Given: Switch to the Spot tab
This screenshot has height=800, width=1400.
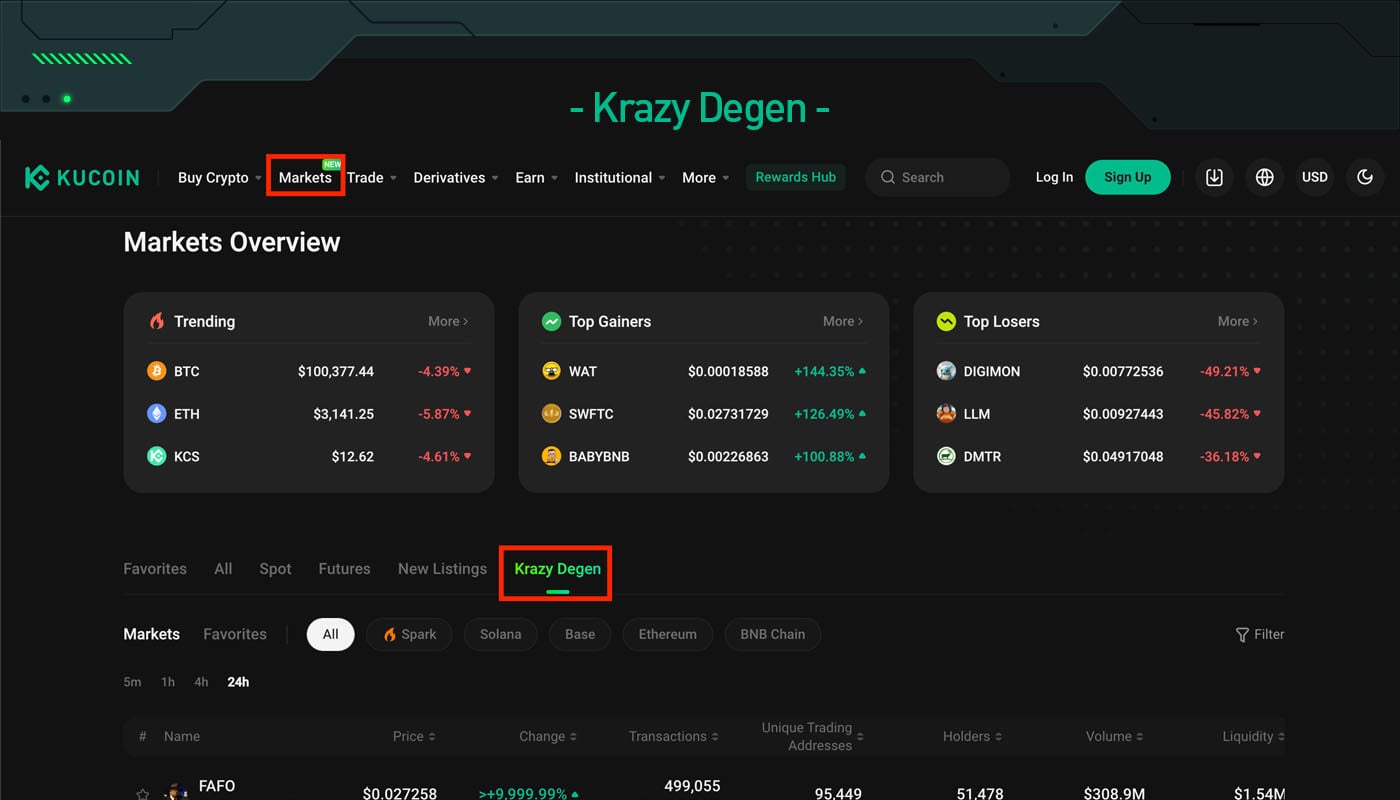Looking at the screenshot, I should (275, 569).
